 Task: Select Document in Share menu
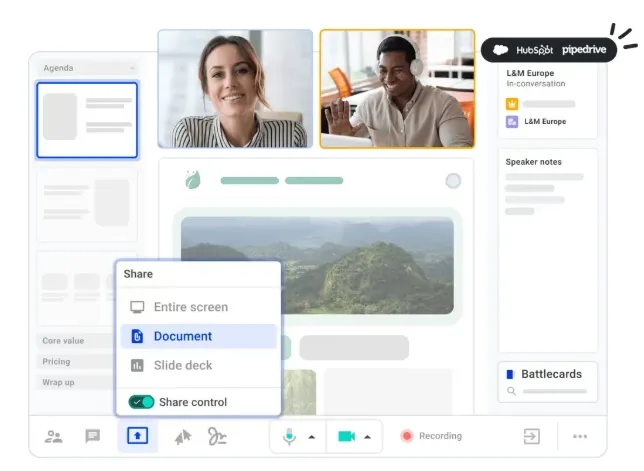tap(199, 336)
